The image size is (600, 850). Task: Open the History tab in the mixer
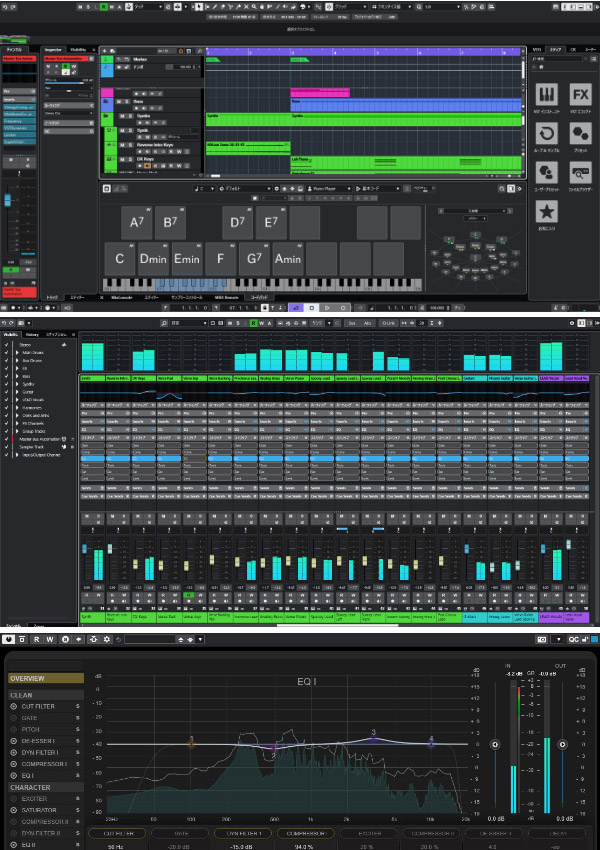[32, 334]
